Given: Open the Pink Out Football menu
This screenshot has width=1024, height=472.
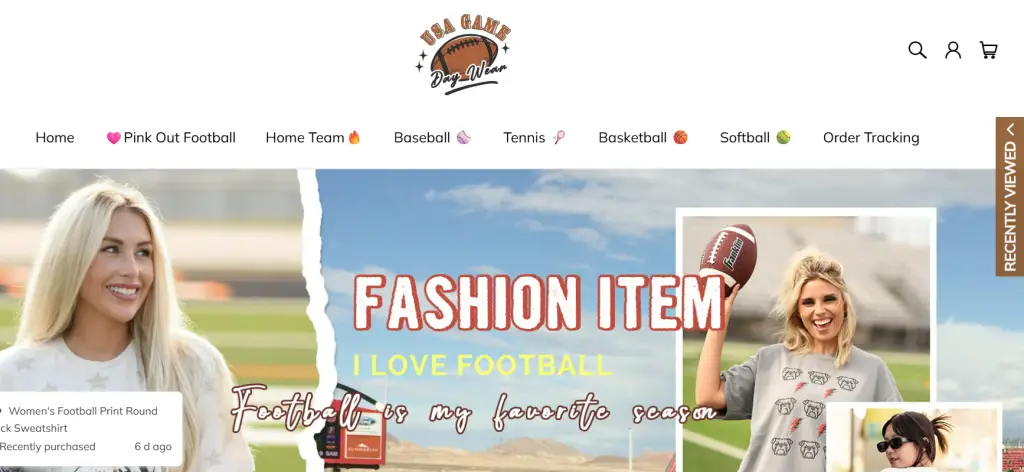Looking at the screenshot, I should pos(171,138).
